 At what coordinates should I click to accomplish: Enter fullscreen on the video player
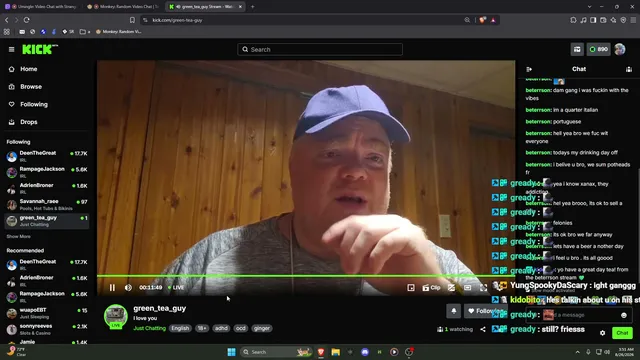point(483,288)
